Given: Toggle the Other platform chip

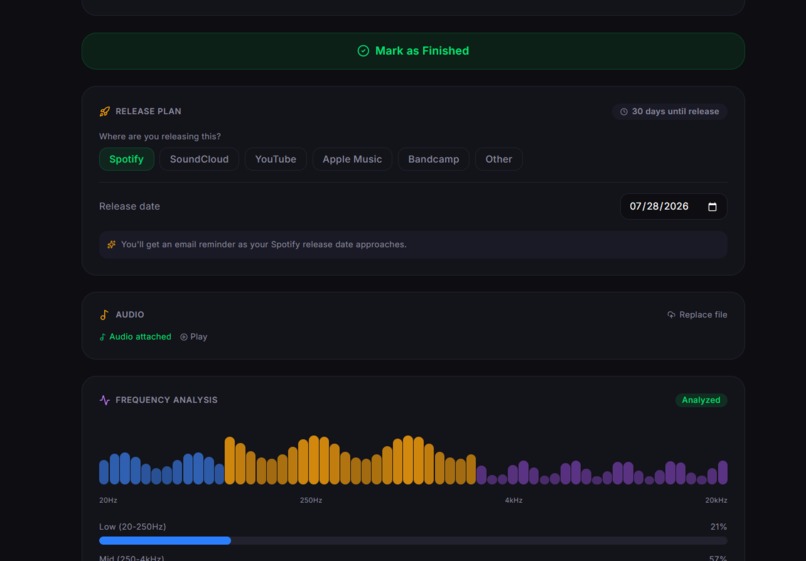Looking at the screenshot, I should pos(499,159).
